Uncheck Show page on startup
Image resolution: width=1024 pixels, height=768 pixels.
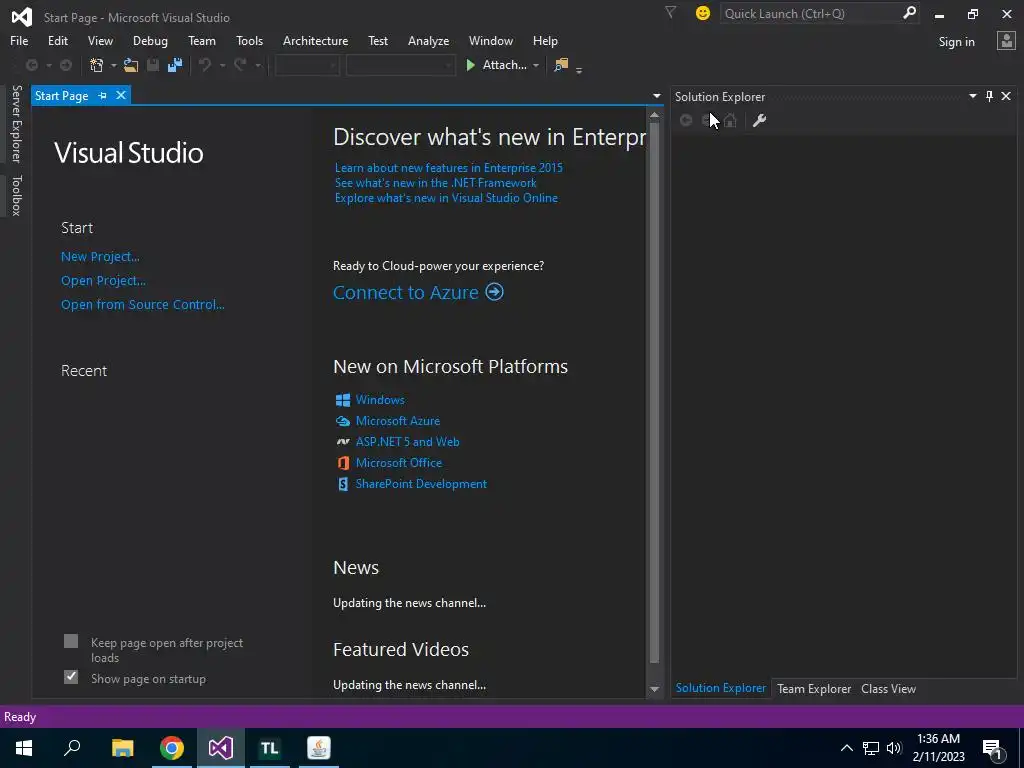pos(71,677)
